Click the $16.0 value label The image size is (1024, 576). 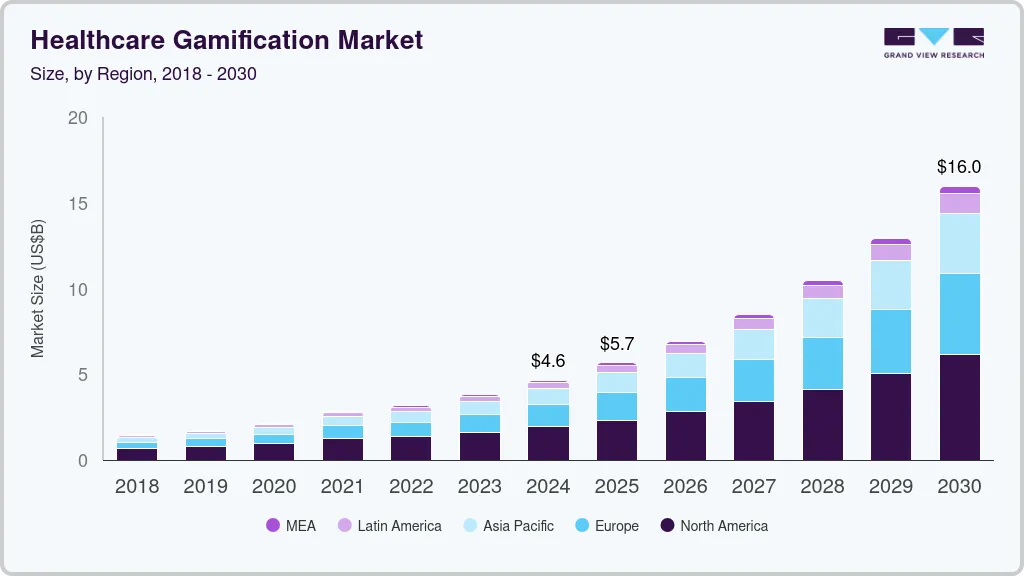click(958, 167)
